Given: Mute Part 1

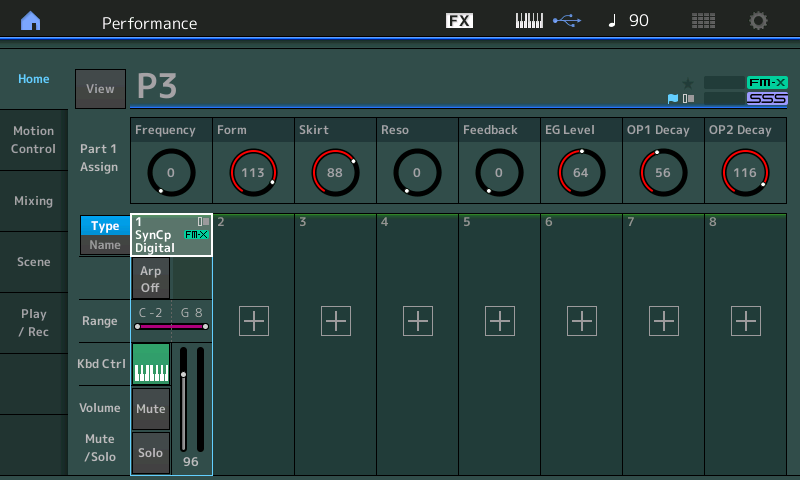Looking at the screenshot, I should tap(151, 408).
